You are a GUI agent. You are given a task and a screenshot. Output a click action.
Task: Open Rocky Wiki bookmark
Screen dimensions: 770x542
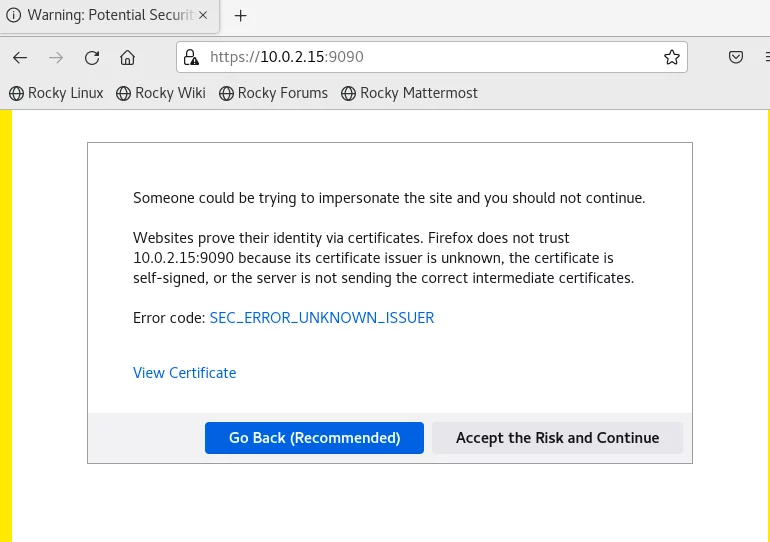161,93
